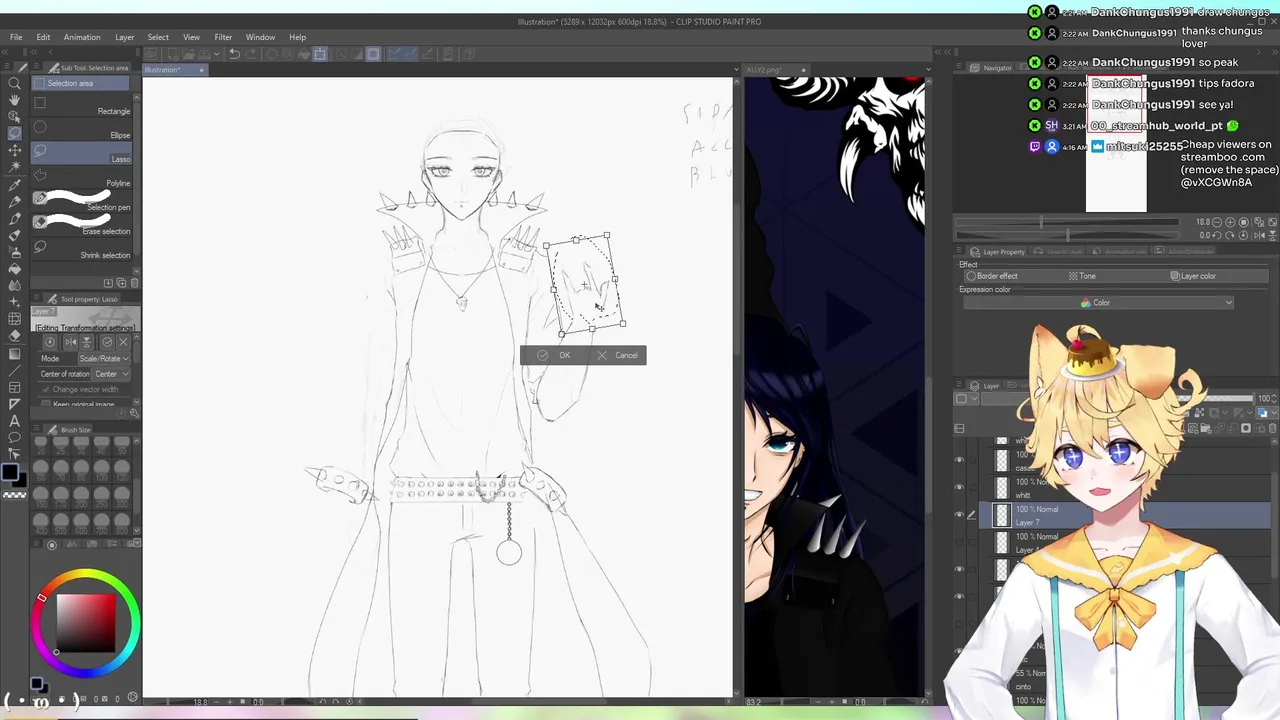1280x720 pixels.
Task: Click the Undo arrow in command bar
Action: (x=234, y=54)
